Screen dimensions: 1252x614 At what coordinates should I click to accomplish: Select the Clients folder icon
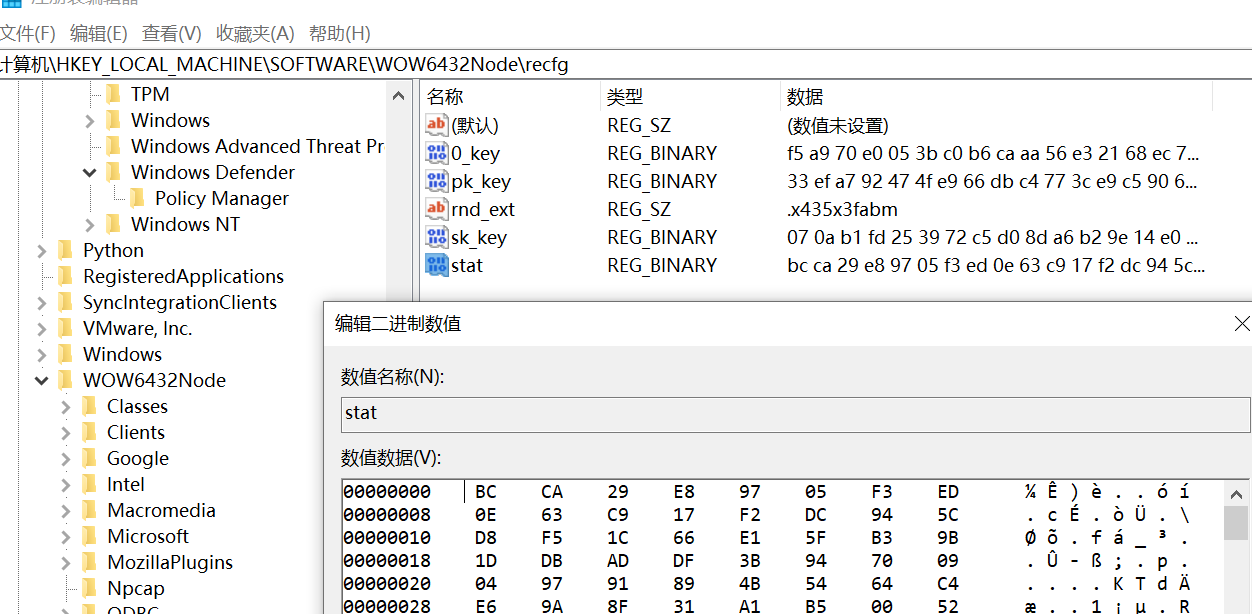click(x=89, y=432)
